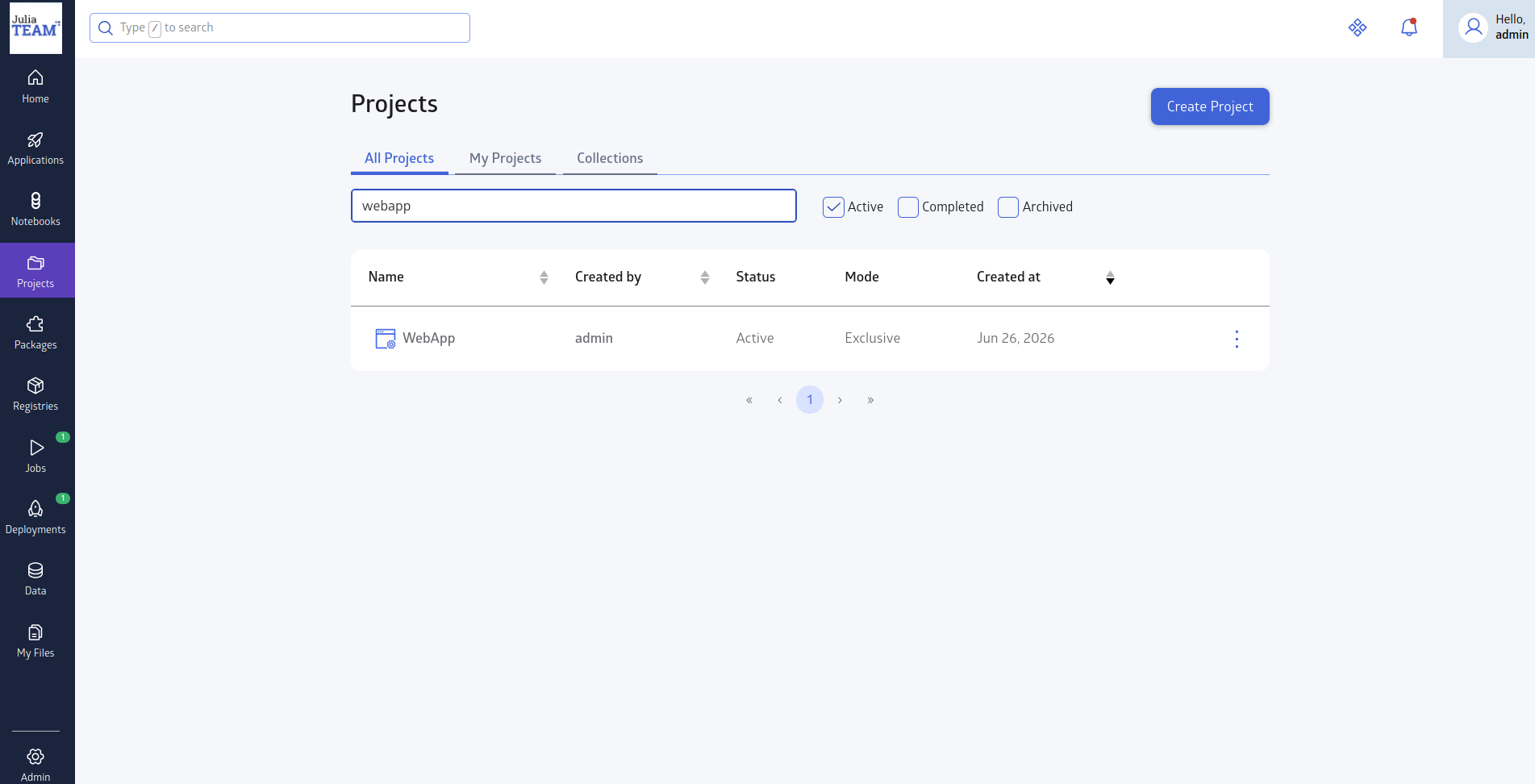This screenshot has width=1535, height=784.
Task: Select page 1 in pagination
Action: pyautogui.click(x=810, y=400)
